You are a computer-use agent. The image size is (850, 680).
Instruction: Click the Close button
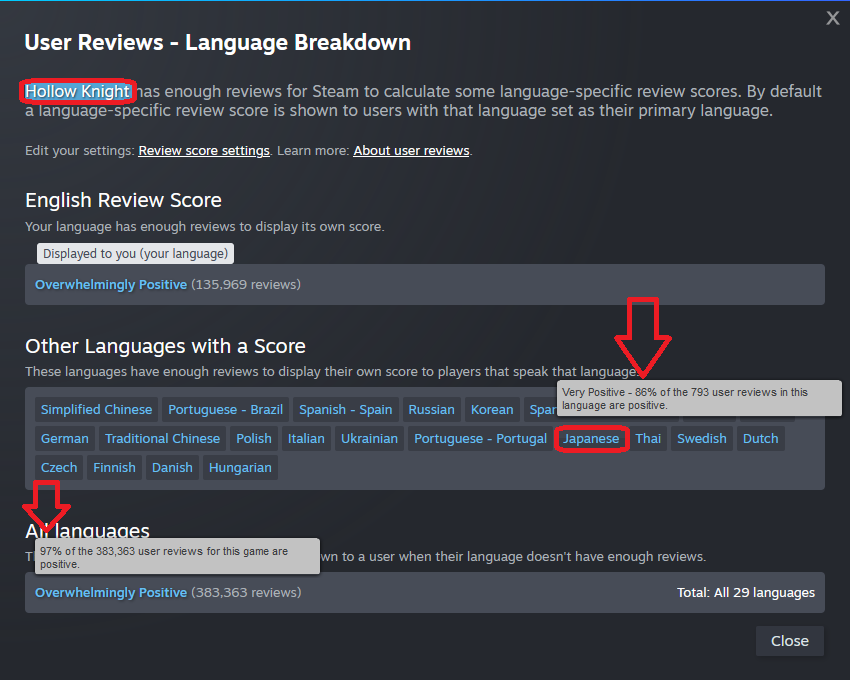click(x=790, y=641)
